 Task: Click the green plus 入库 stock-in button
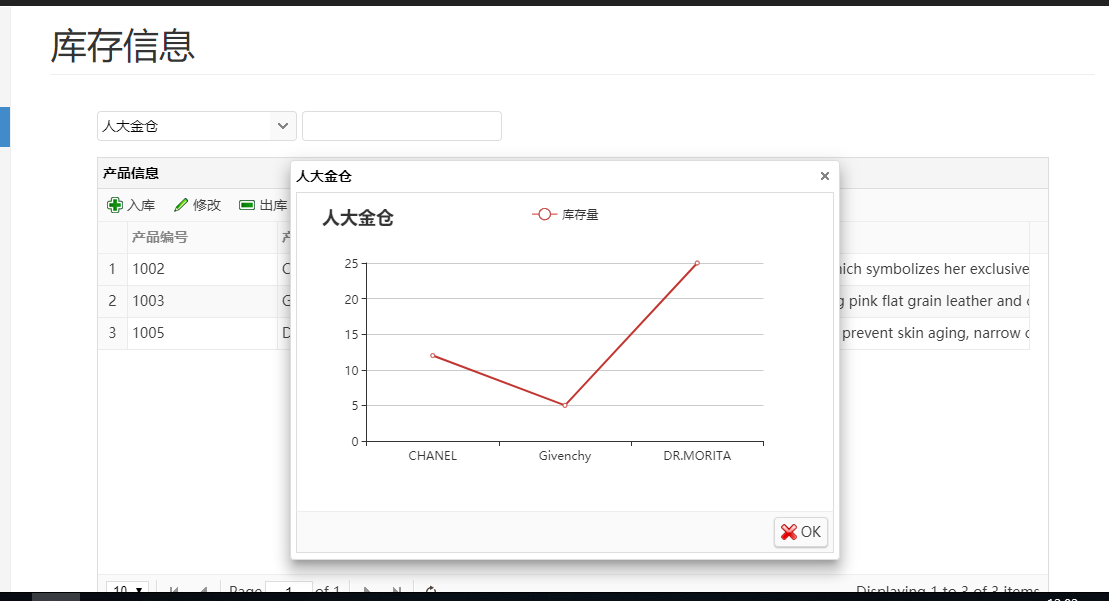[131, 205]
